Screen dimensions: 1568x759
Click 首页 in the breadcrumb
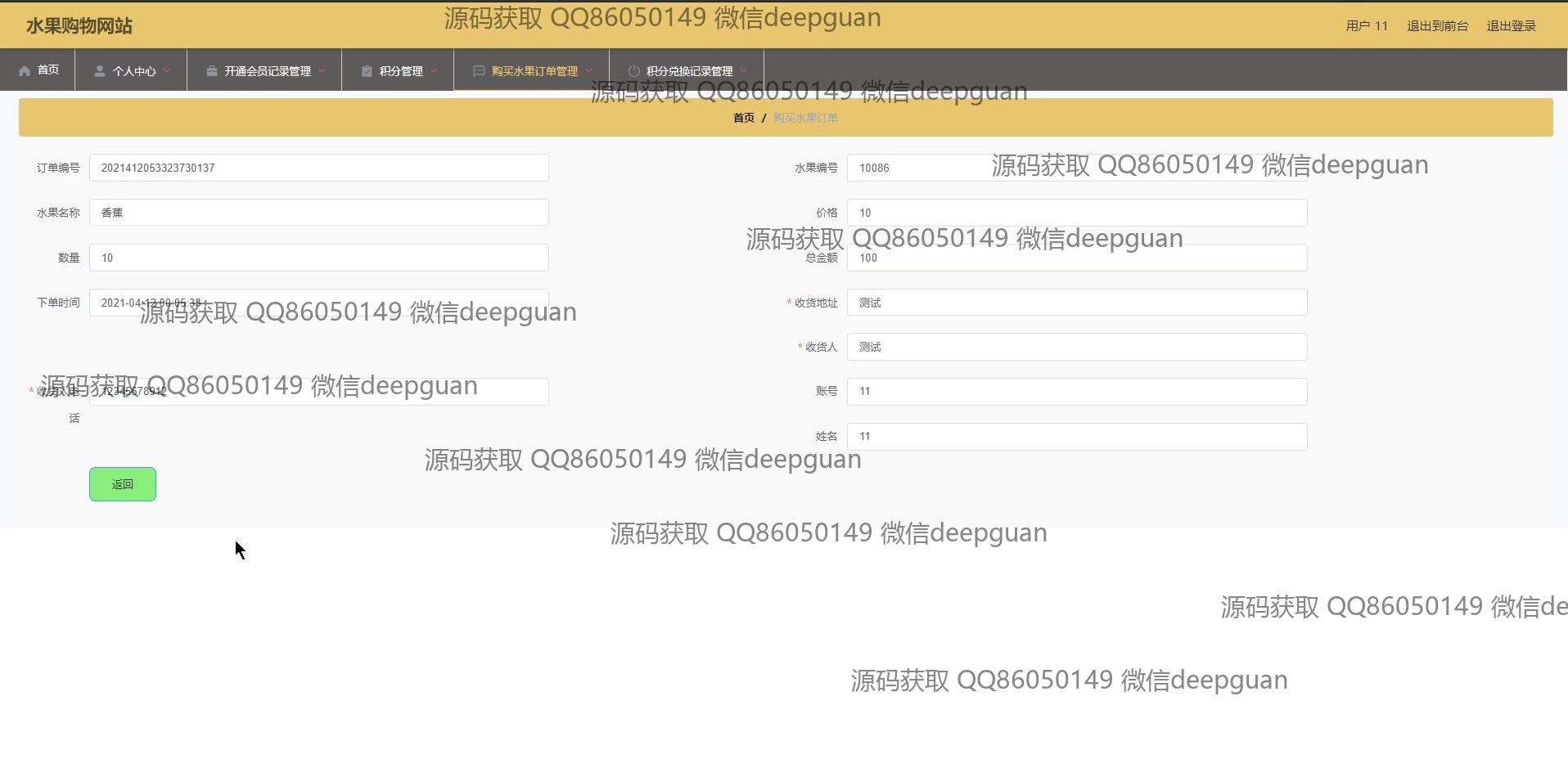(x=743, y=118)
